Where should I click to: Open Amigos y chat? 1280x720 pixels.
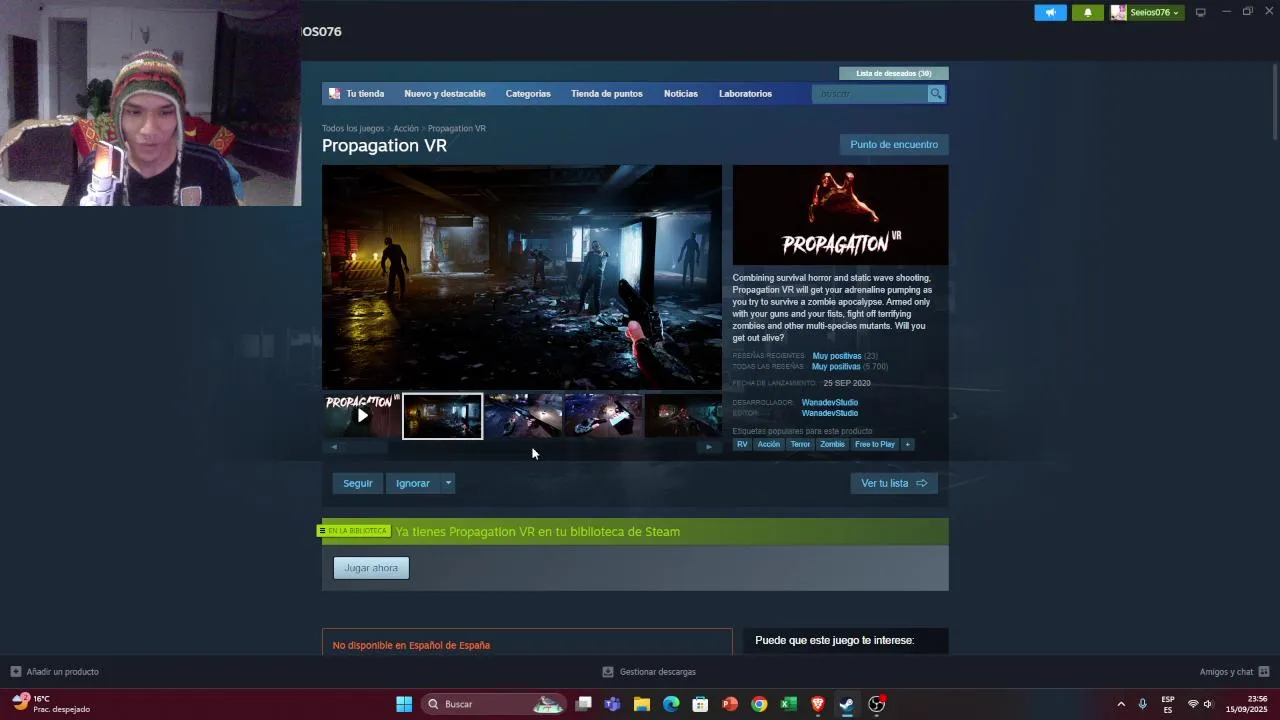point(1234,672)
